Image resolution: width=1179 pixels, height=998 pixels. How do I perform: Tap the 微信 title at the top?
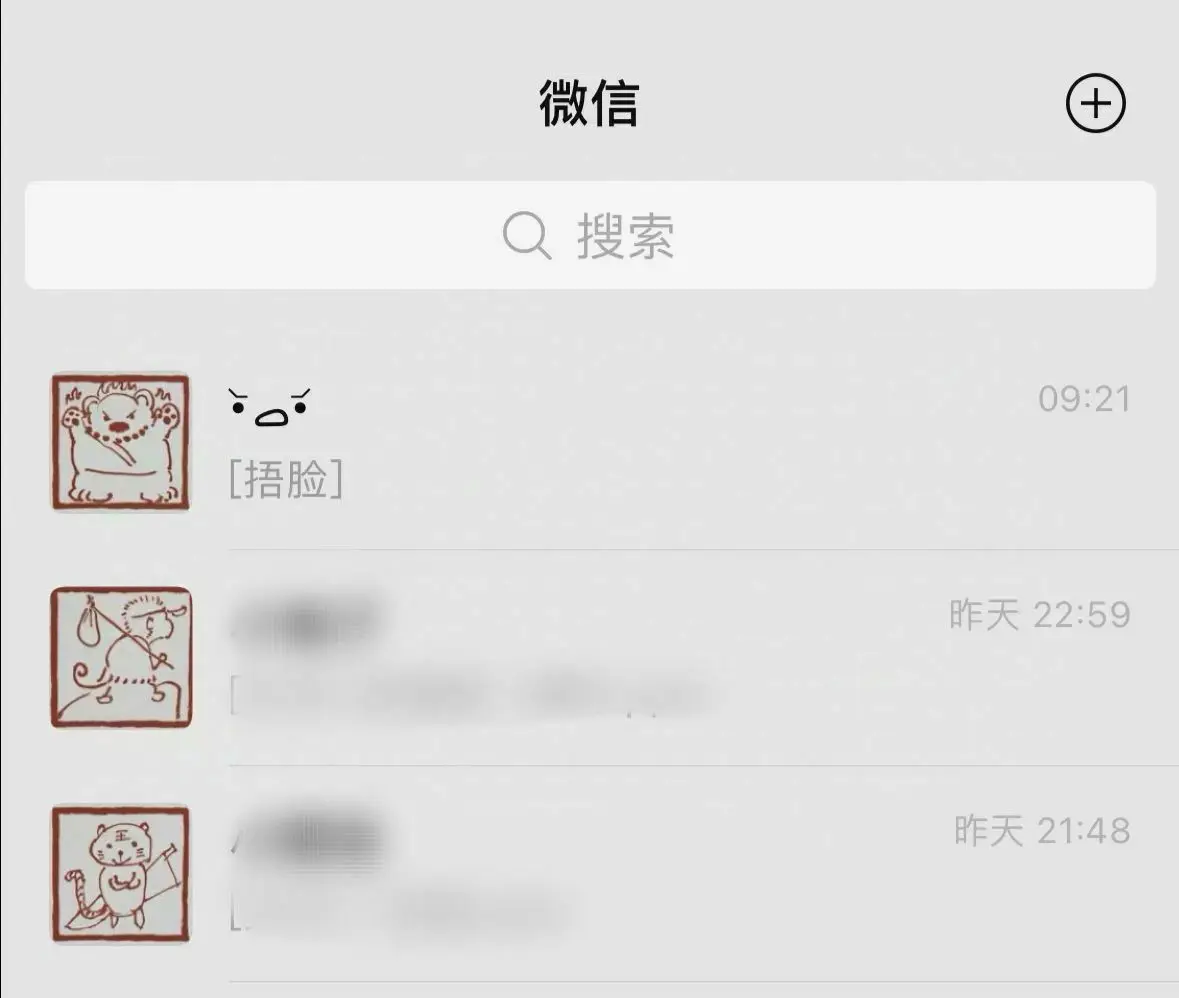(589, 103)
